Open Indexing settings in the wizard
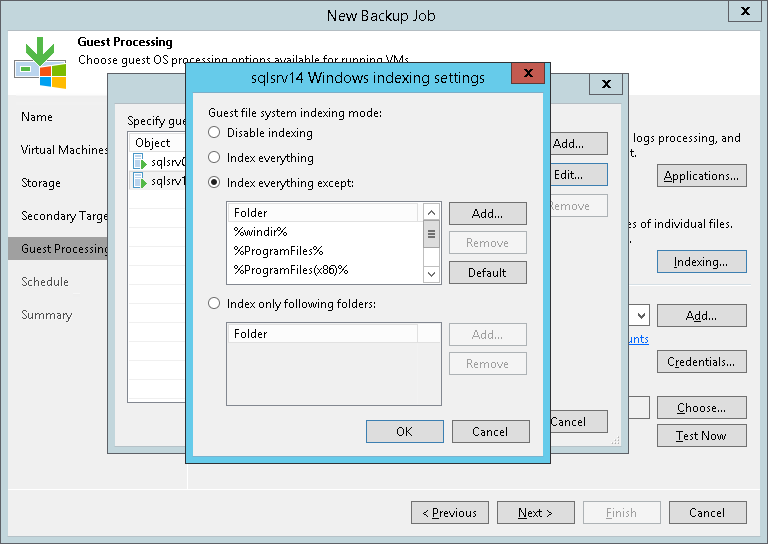 click(702, 261)
